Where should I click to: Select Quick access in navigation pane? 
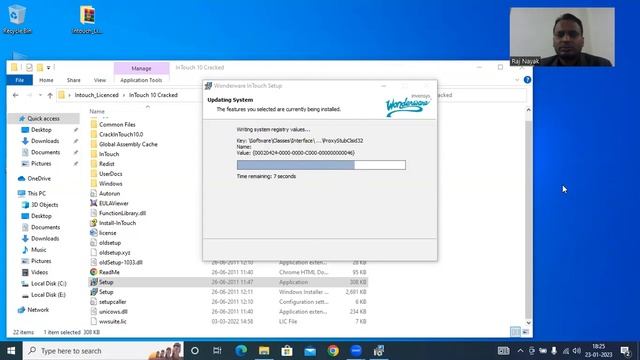click(x=43, y=118)
